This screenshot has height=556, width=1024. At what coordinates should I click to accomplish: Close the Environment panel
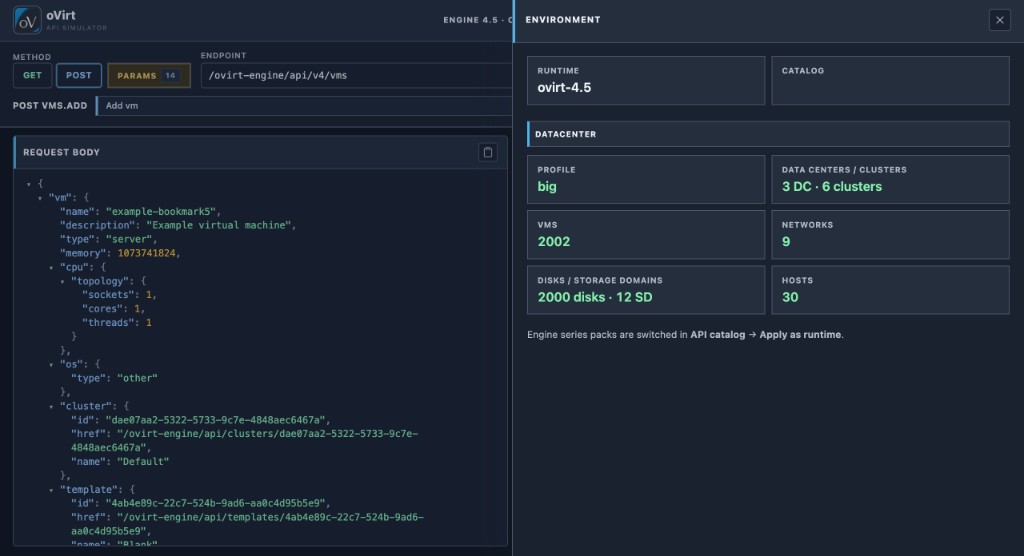pyautogui.click(x=999, y=20)
